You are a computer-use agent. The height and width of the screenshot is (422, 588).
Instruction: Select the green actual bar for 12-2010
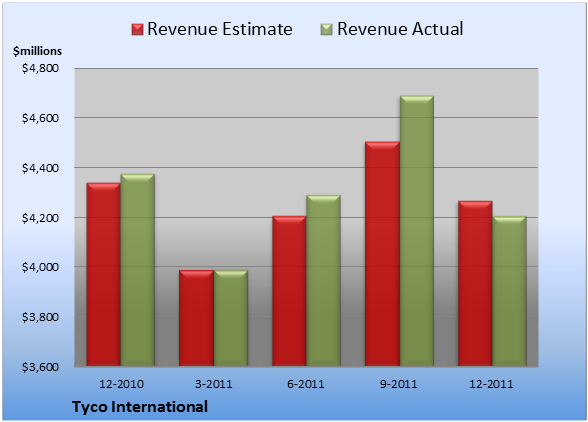(137, 270)
